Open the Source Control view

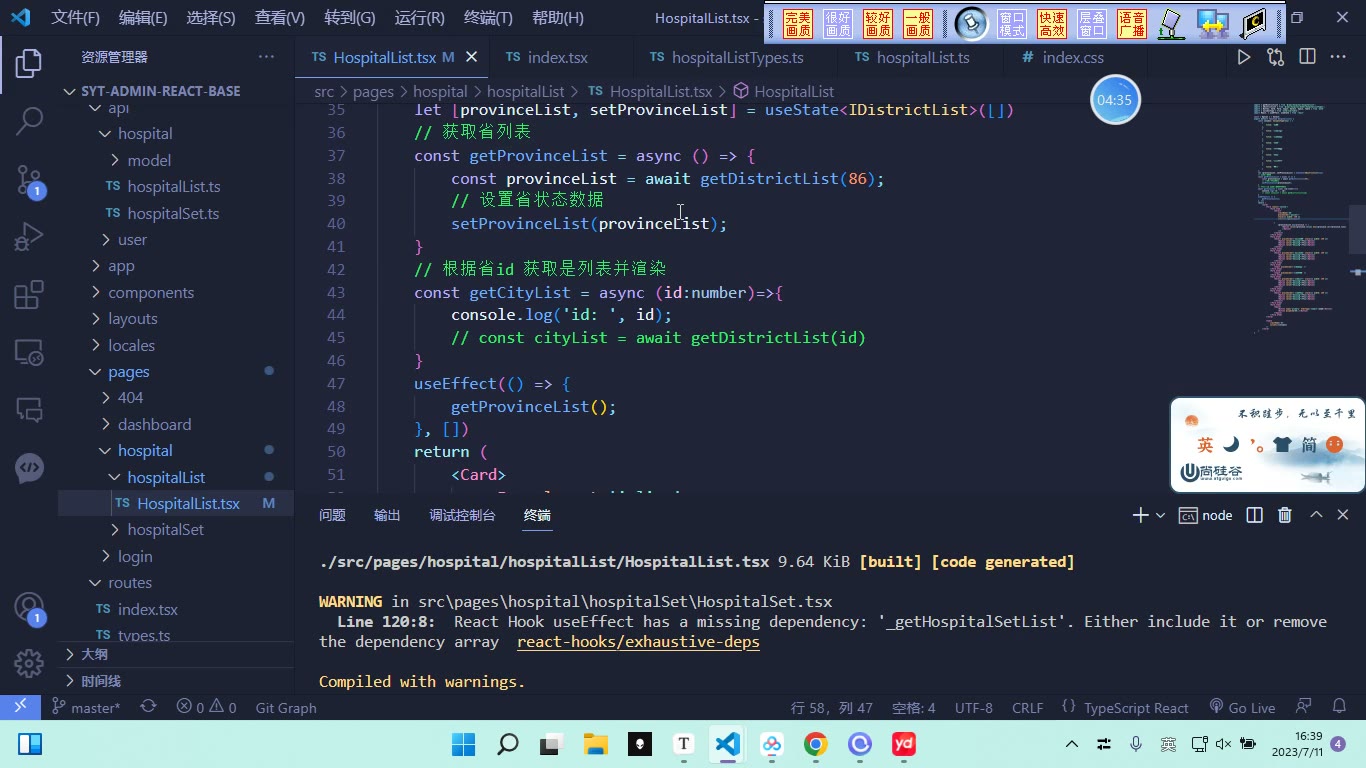click(x=29, y=180)
